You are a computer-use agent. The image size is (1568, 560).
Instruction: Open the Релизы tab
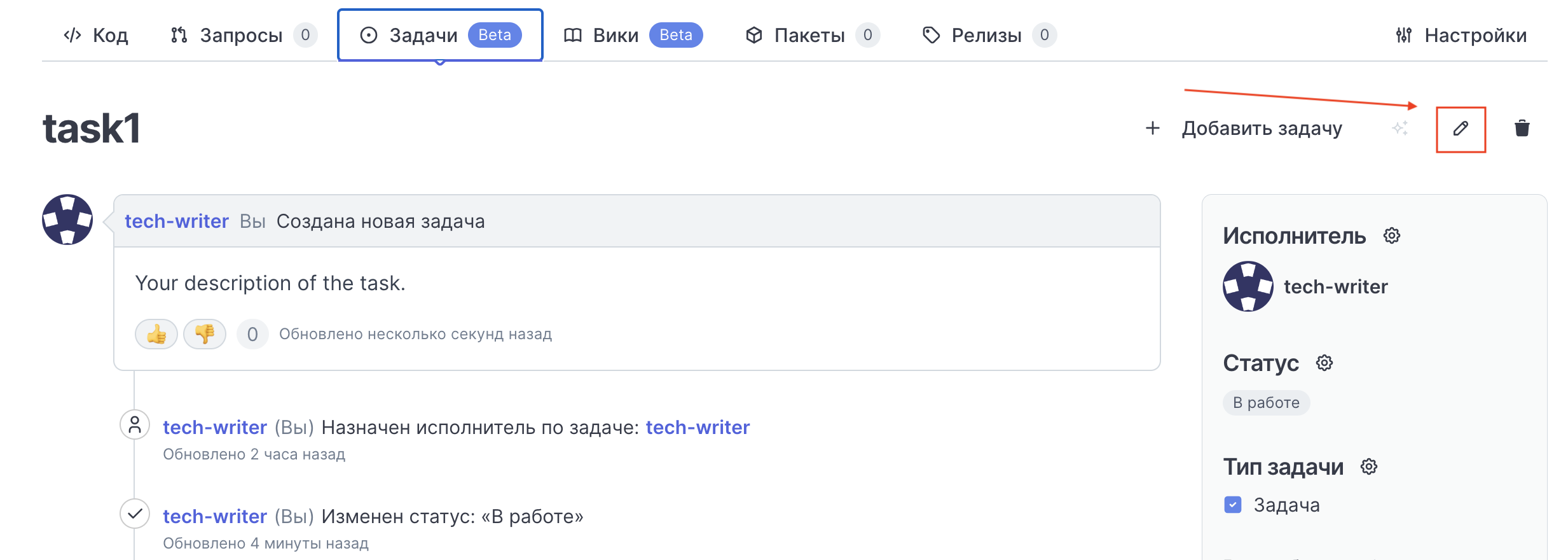[x=989, y=35]
